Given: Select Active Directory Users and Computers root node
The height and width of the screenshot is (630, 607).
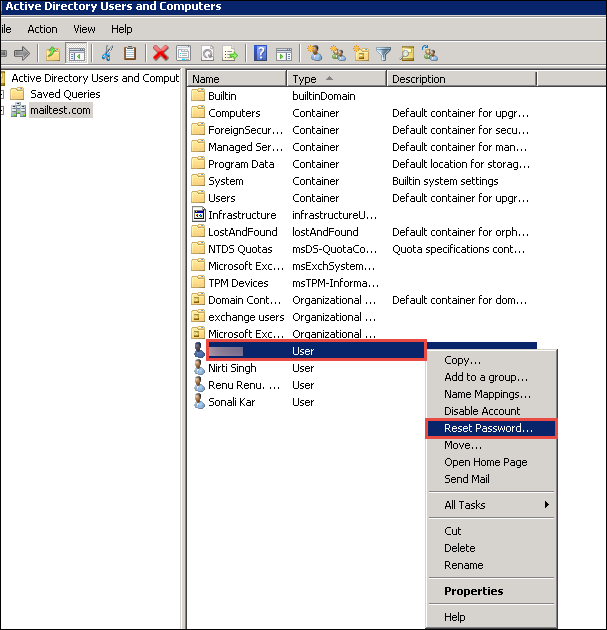Looking at the screenshot, I should pyautogui.click(x=95, y=78).
